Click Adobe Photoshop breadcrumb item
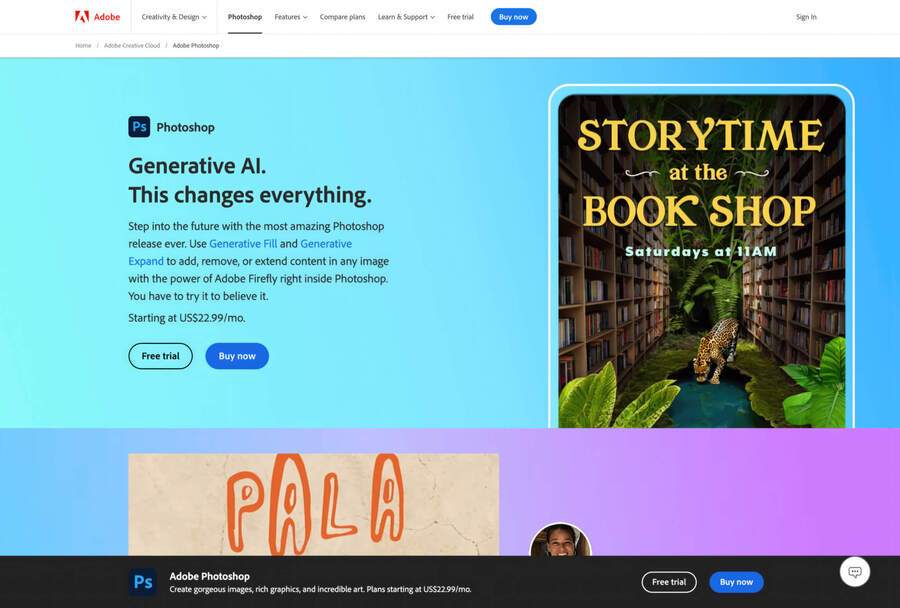Image resolution: width=900 pixels, height=608 pixels. click(x=196, y=45)
